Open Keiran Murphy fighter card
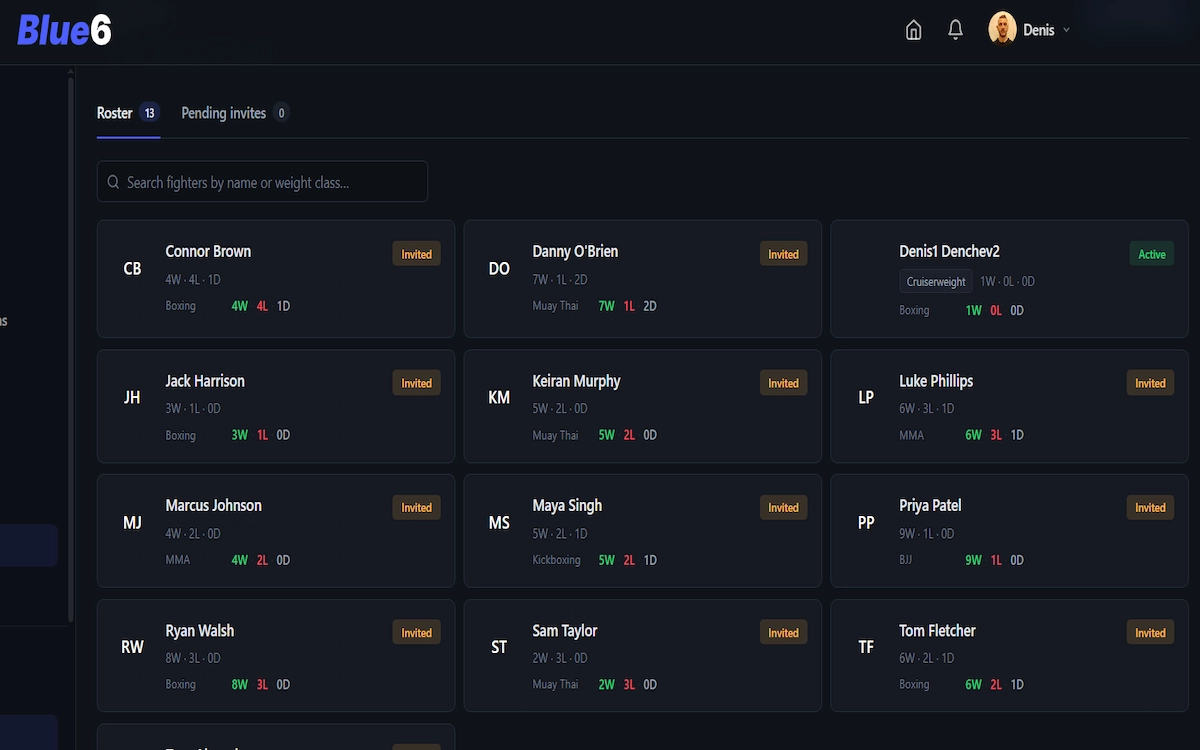Viewport: 1200px width, 750px height. pos(643,406)
